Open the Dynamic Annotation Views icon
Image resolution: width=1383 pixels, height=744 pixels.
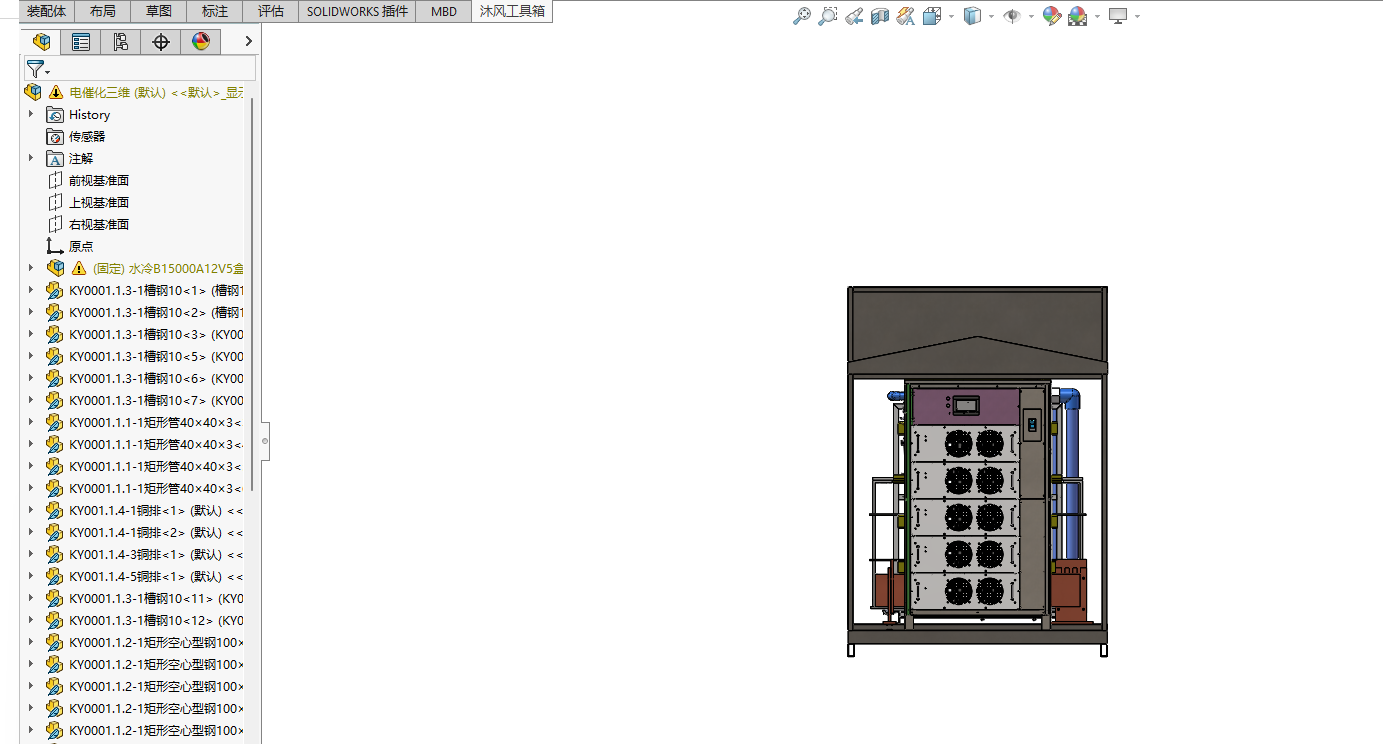(x=905, y=16)
